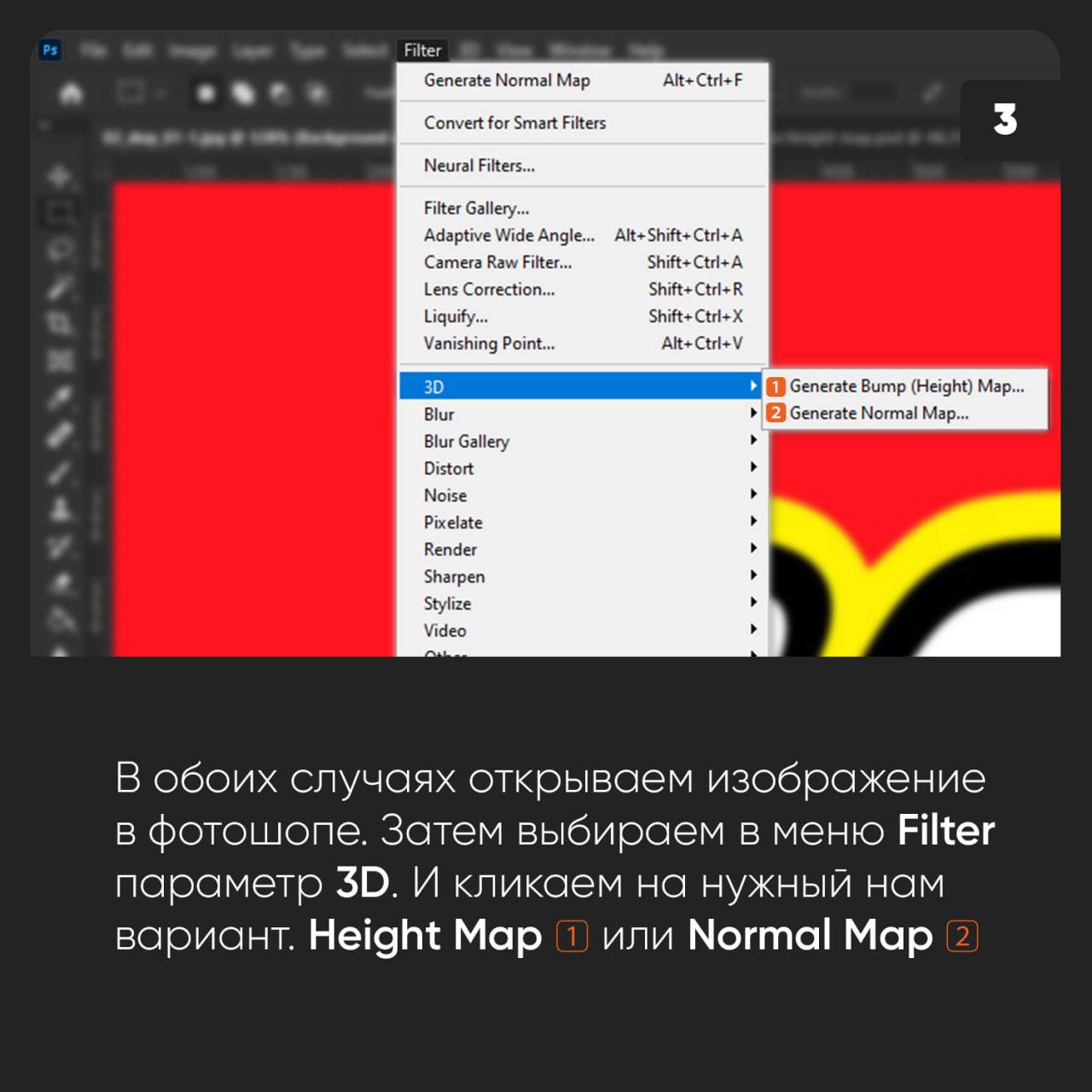Screen dimensions: 1092x1092
Task: Open the Liquify filter
Action: coord(584,317)
